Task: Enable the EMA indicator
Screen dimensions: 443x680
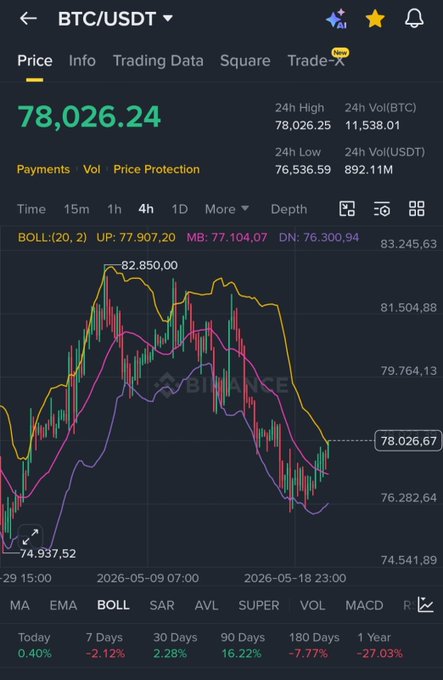Action: click(x=63, y=605)
